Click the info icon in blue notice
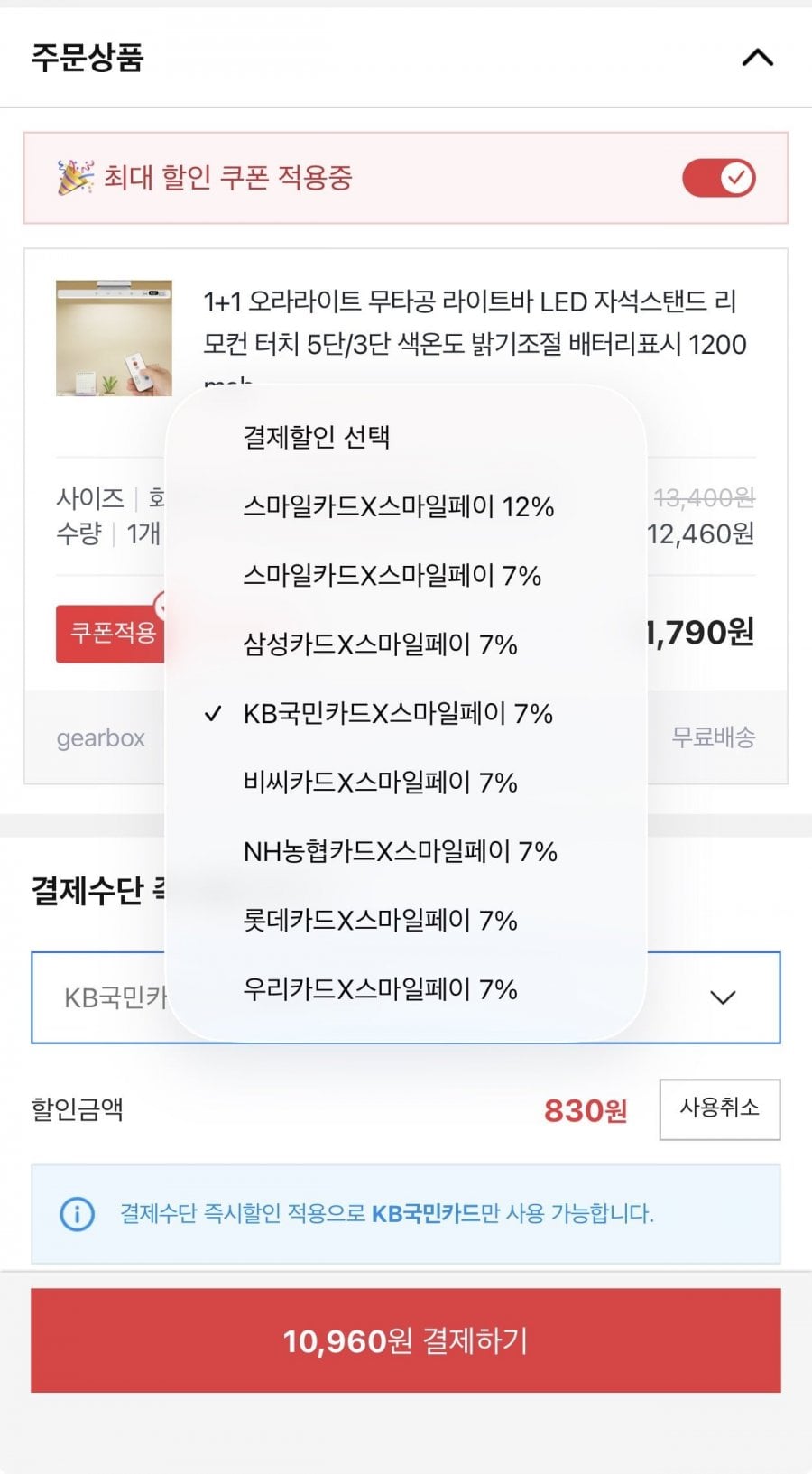The image size is (812, 1474). [77, 1213]
